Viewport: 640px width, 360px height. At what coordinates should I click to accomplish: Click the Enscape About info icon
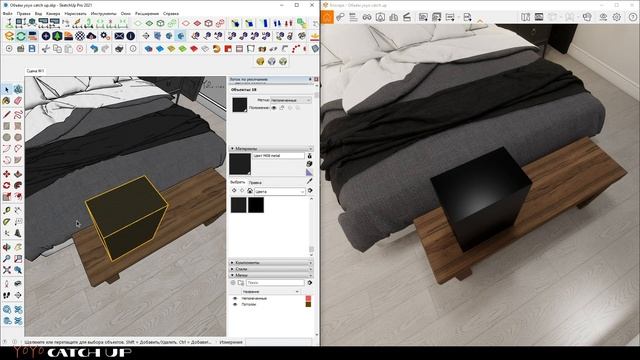coord(131,36)
